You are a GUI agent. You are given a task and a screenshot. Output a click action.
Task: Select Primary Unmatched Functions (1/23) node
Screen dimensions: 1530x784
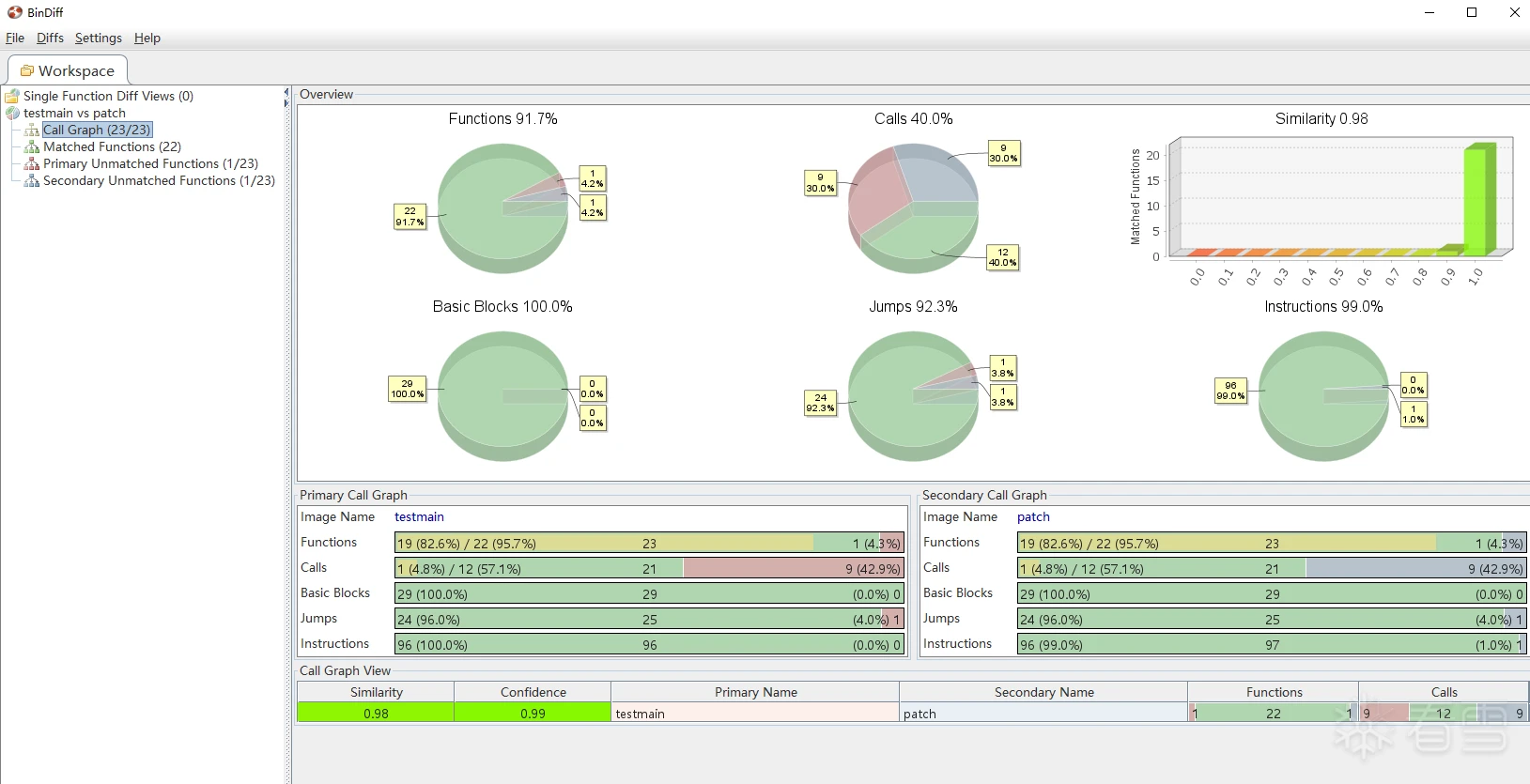tap(150, 163)
